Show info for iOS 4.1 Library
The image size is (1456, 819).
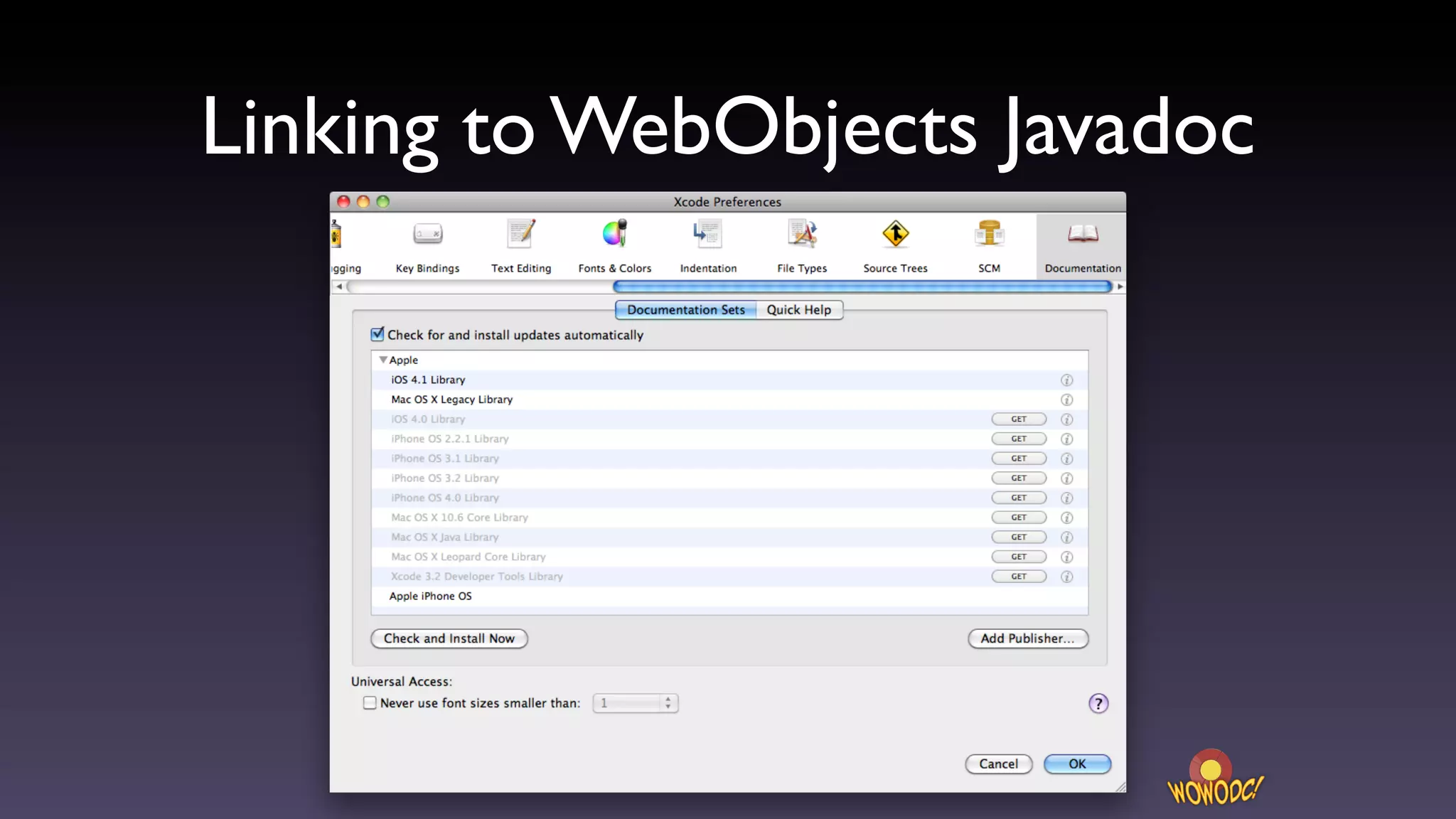[1066, 380]
